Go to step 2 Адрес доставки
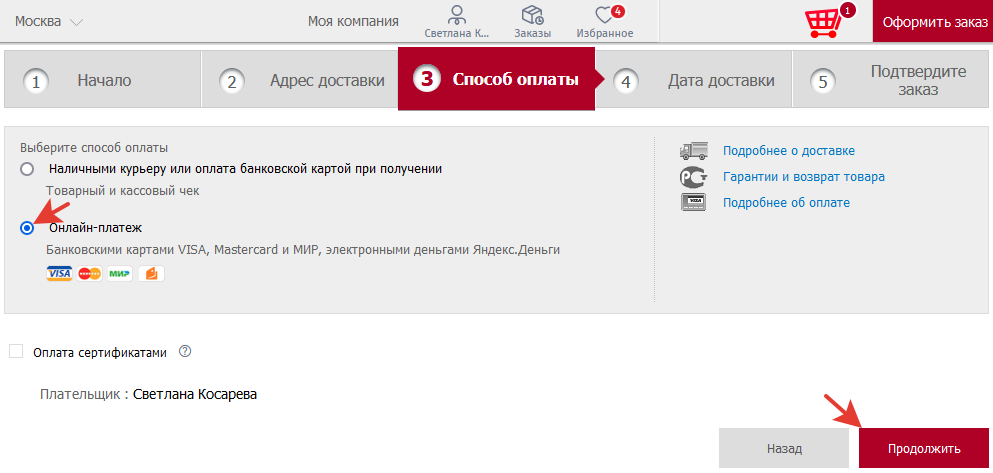993x473 pixels. [300, 80]
